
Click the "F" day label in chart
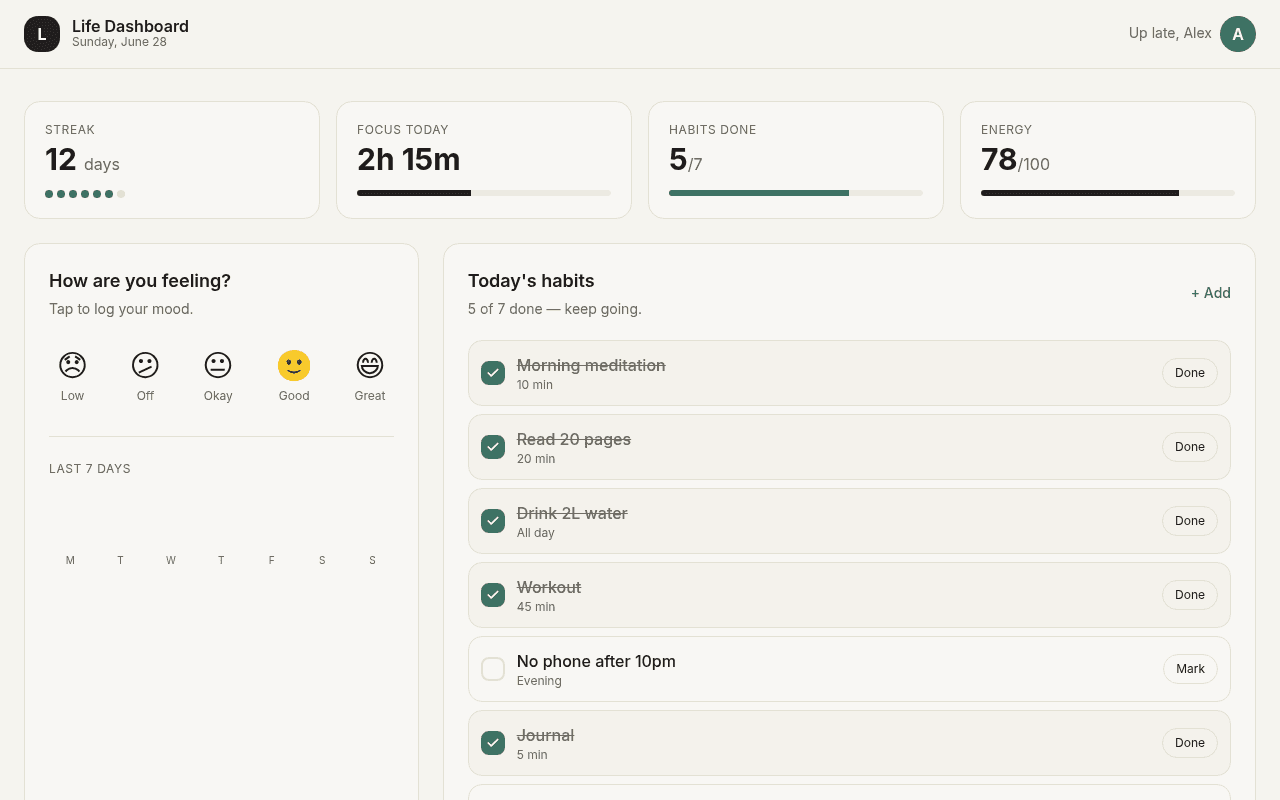[271, 561]
